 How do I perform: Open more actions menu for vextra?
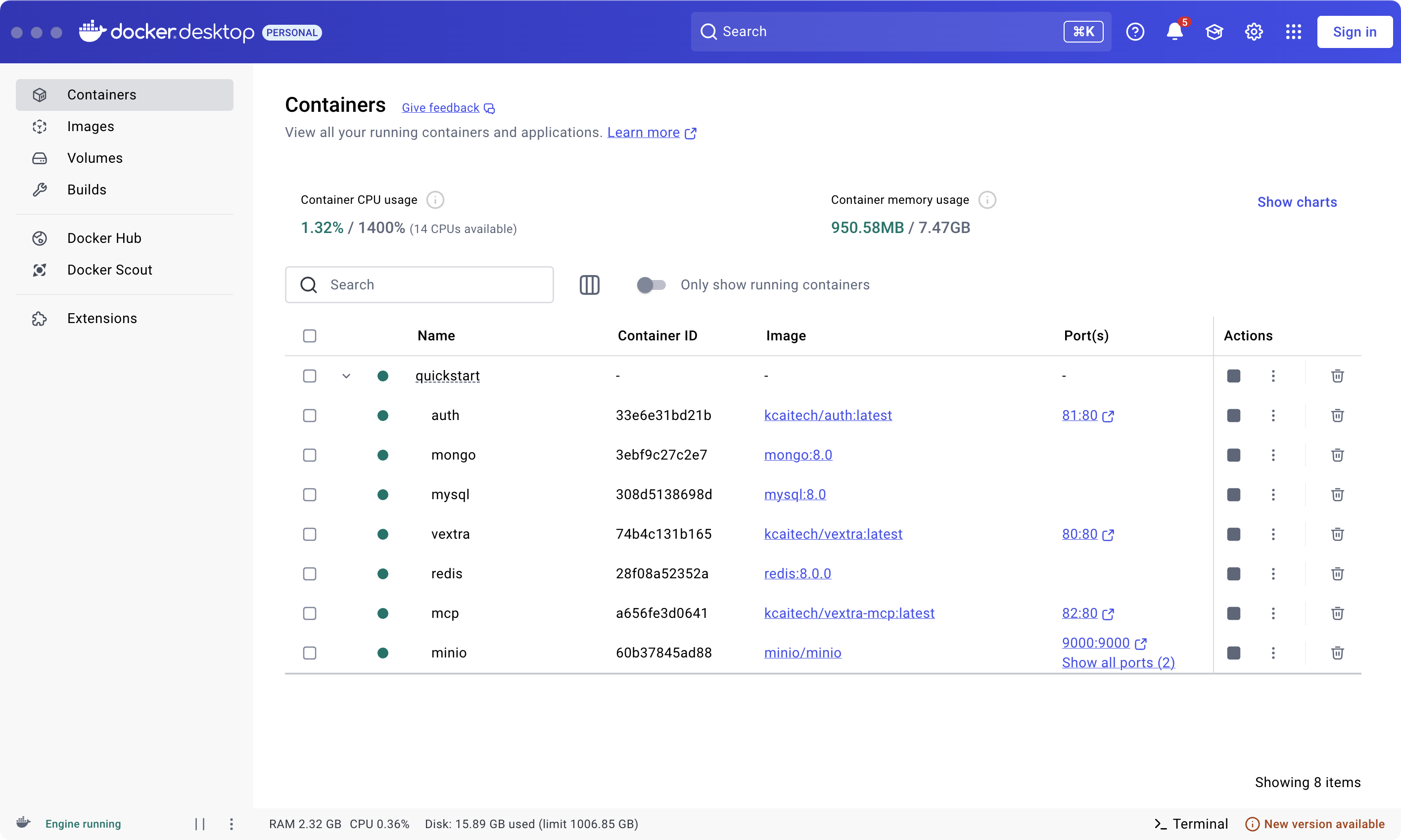[1273, 534]
